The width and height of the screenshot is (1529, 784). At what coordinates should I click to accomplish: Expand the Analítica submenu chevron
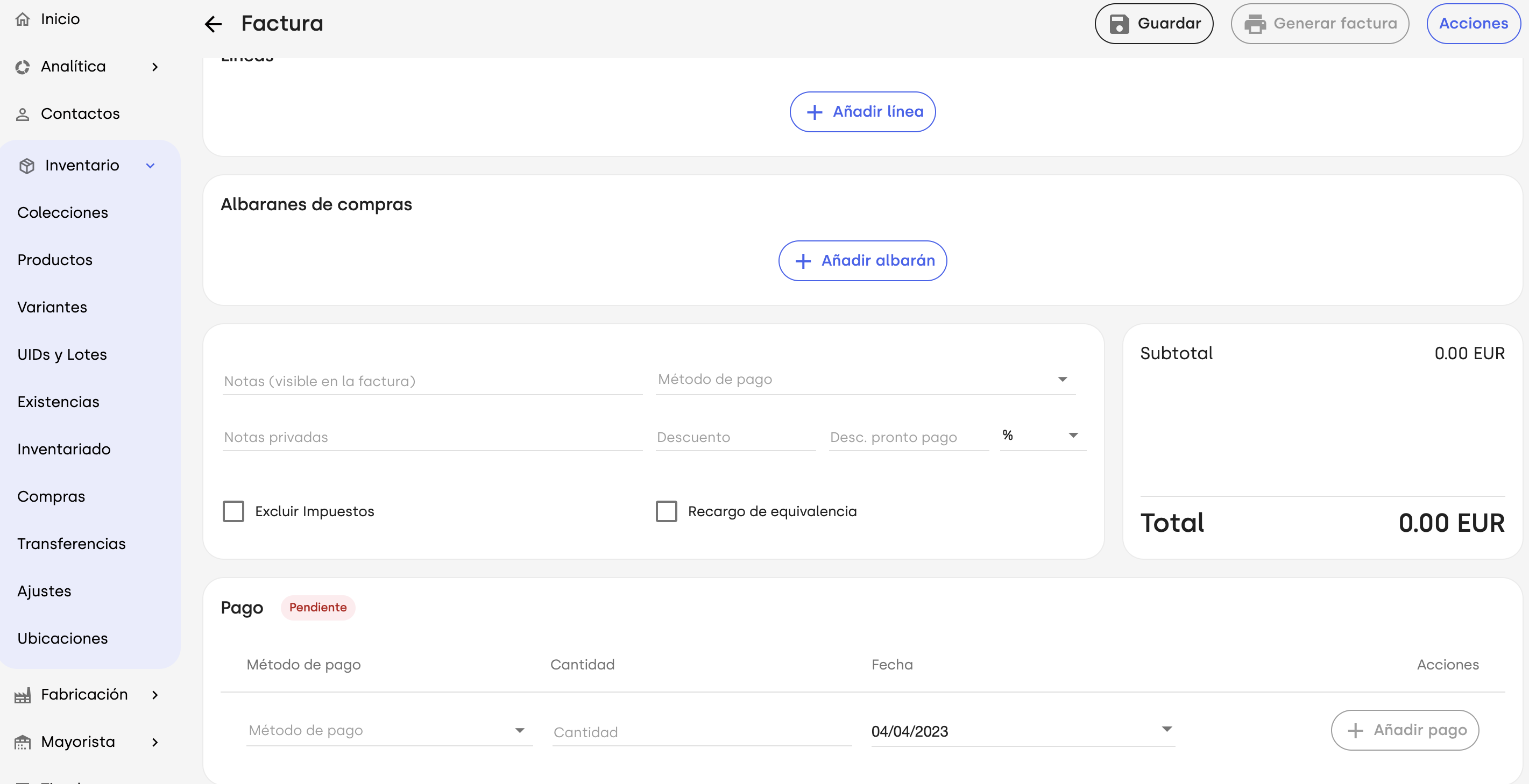pyautogui.click(x=155, y=67)
